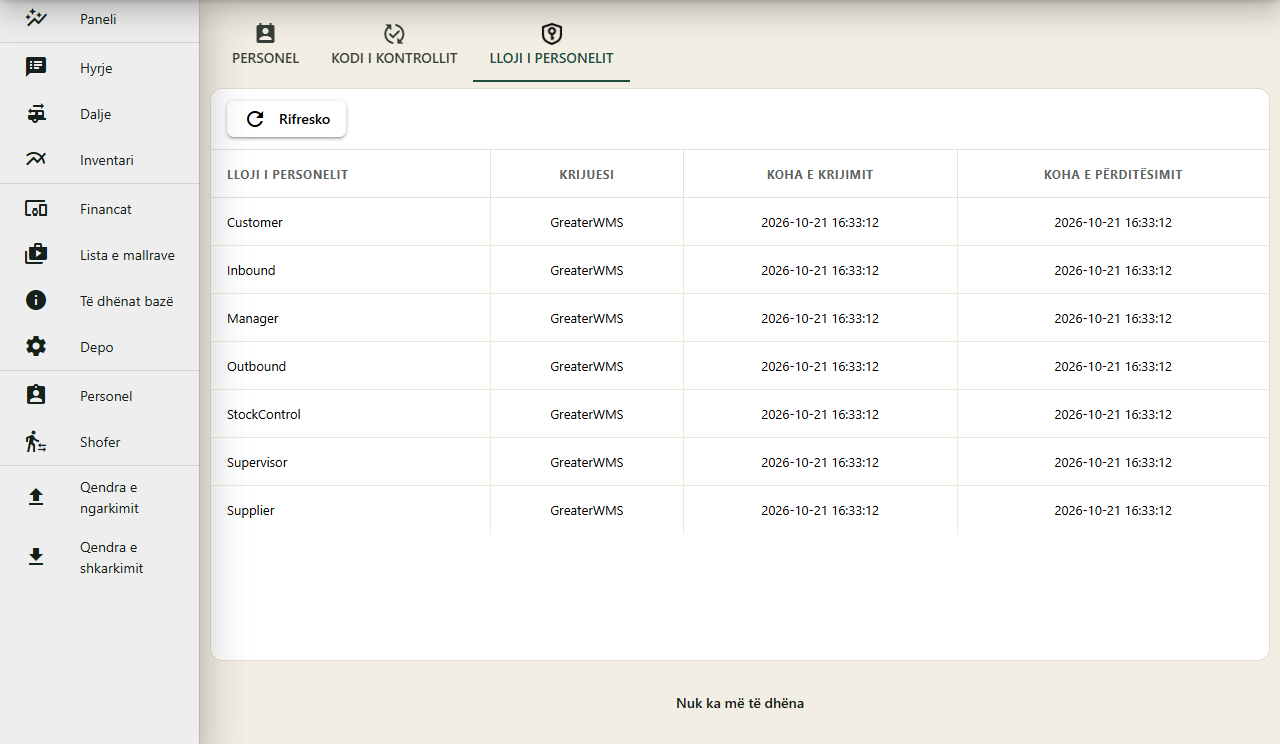This screenshot has width=1280, height=744.
Task: Click the Shofer driver icon
Action: coord(36,442)
